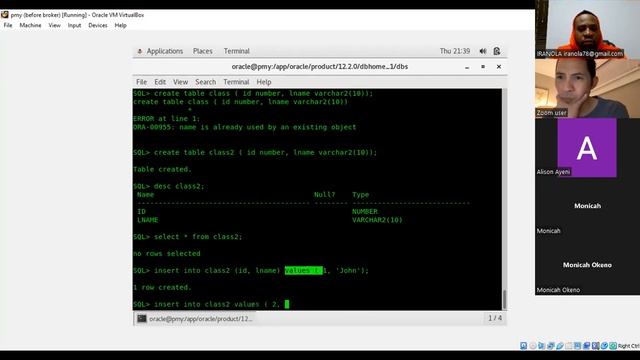
Task: Click the '1 row created.' output line
Action: [x=162, y=288]
